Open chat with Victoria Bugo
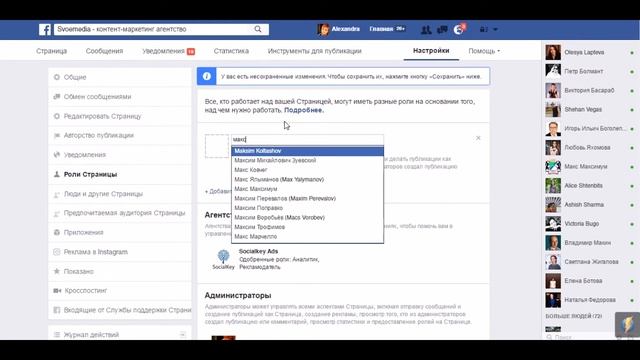 point(590,224)
